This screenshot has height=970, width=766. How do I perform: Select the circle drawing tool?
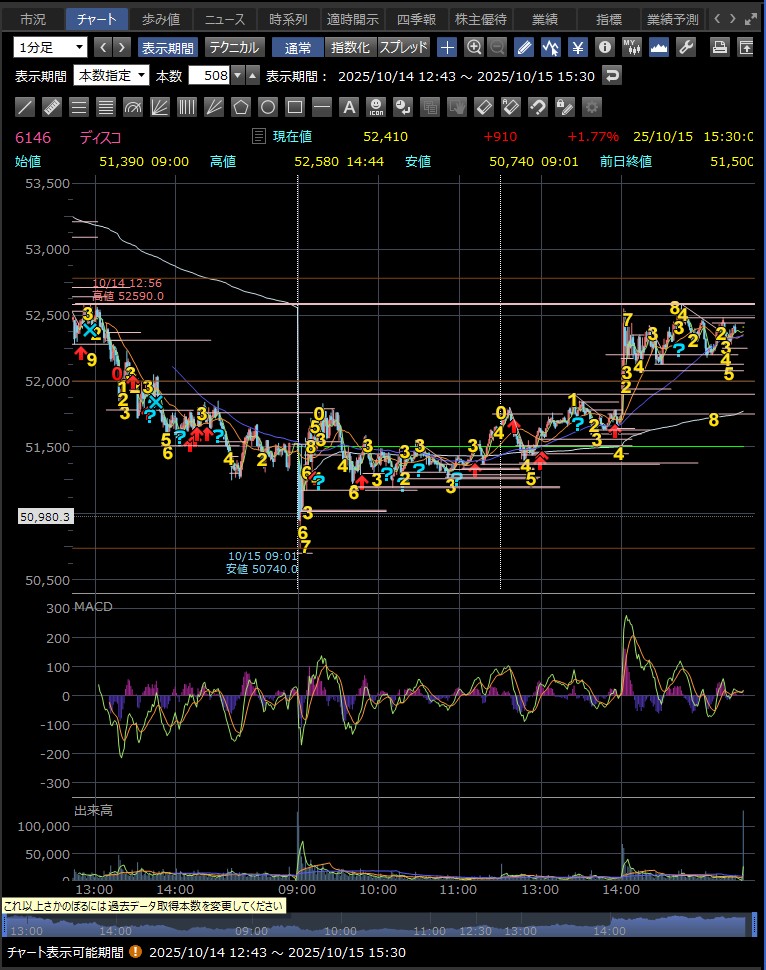268,106
